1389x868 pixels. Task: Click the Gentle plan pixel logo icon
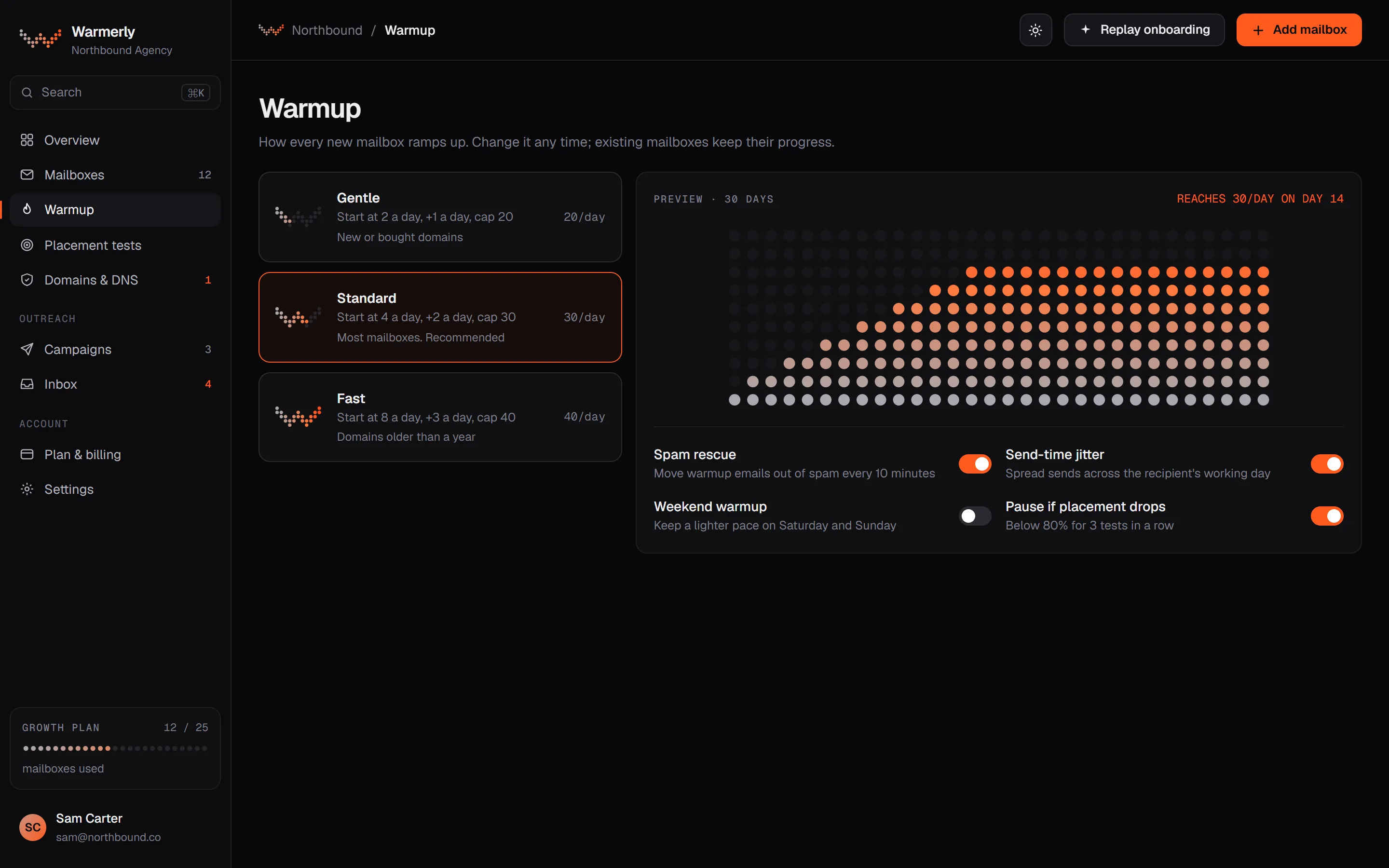click(298, 217)
